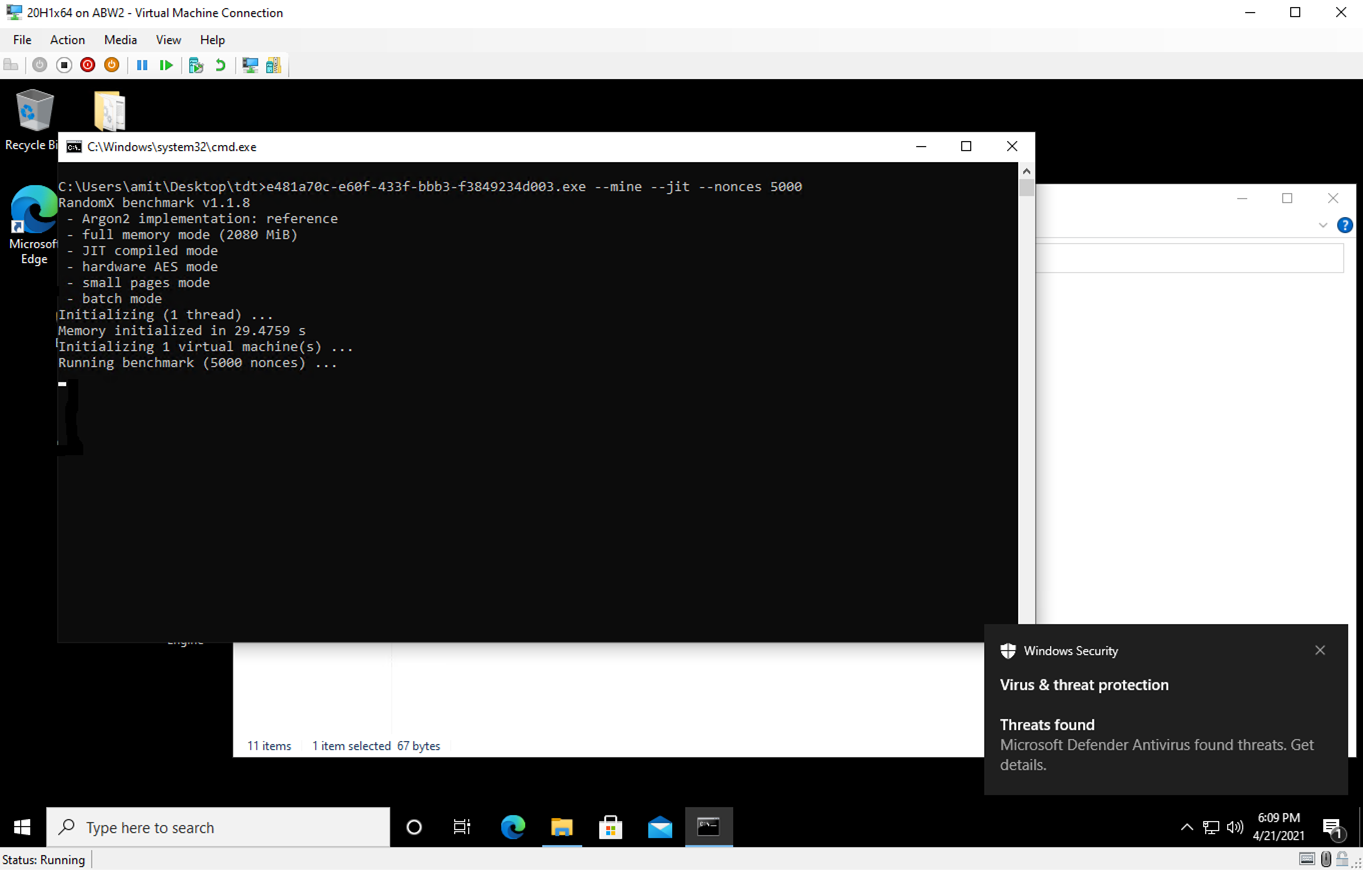
Task: Switch to Enhanced Session mode
Action: (x=248, y=65)
